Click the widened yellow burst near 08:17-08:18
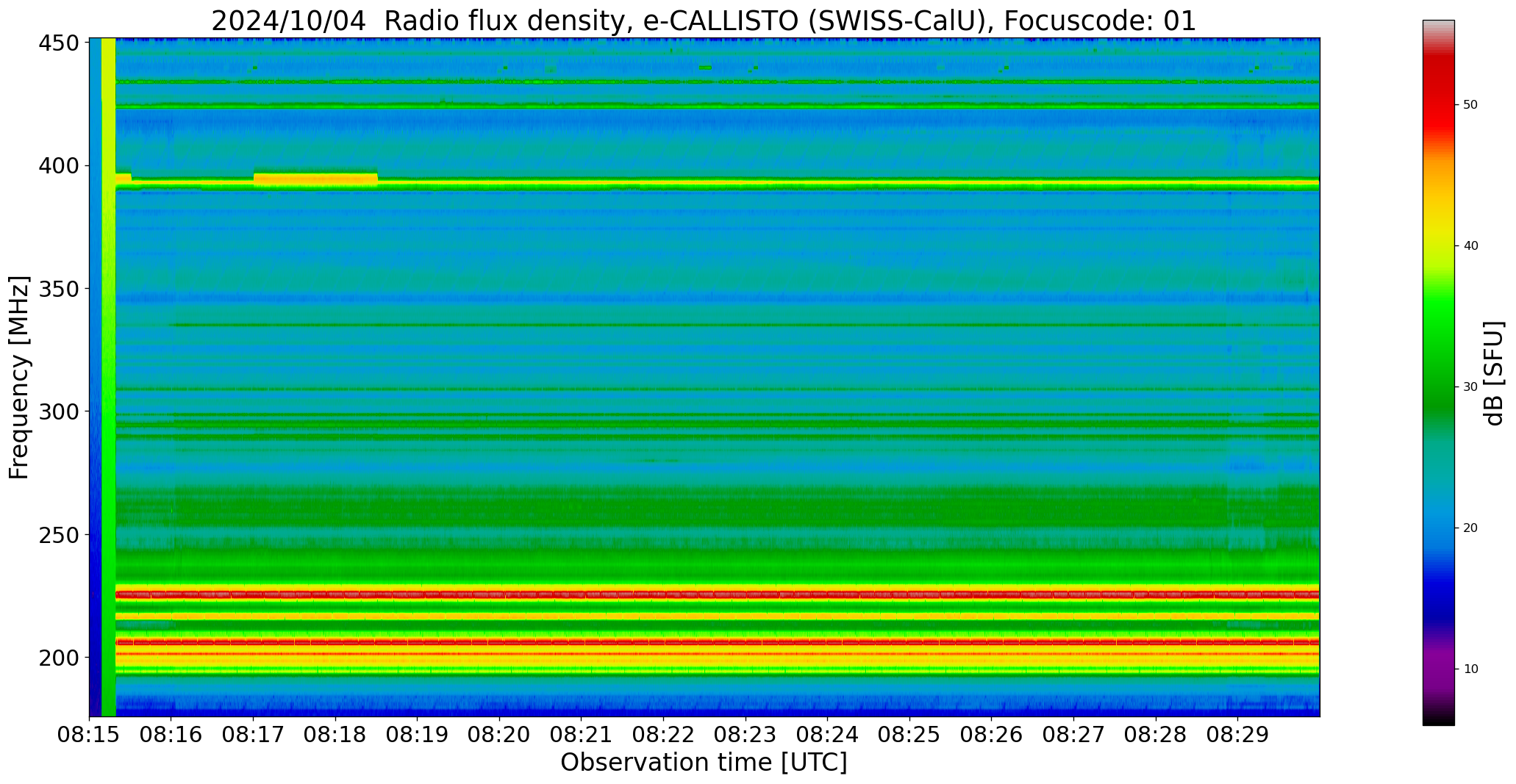The height and width of the screenshot is (784, 1516). pos(315,179)
